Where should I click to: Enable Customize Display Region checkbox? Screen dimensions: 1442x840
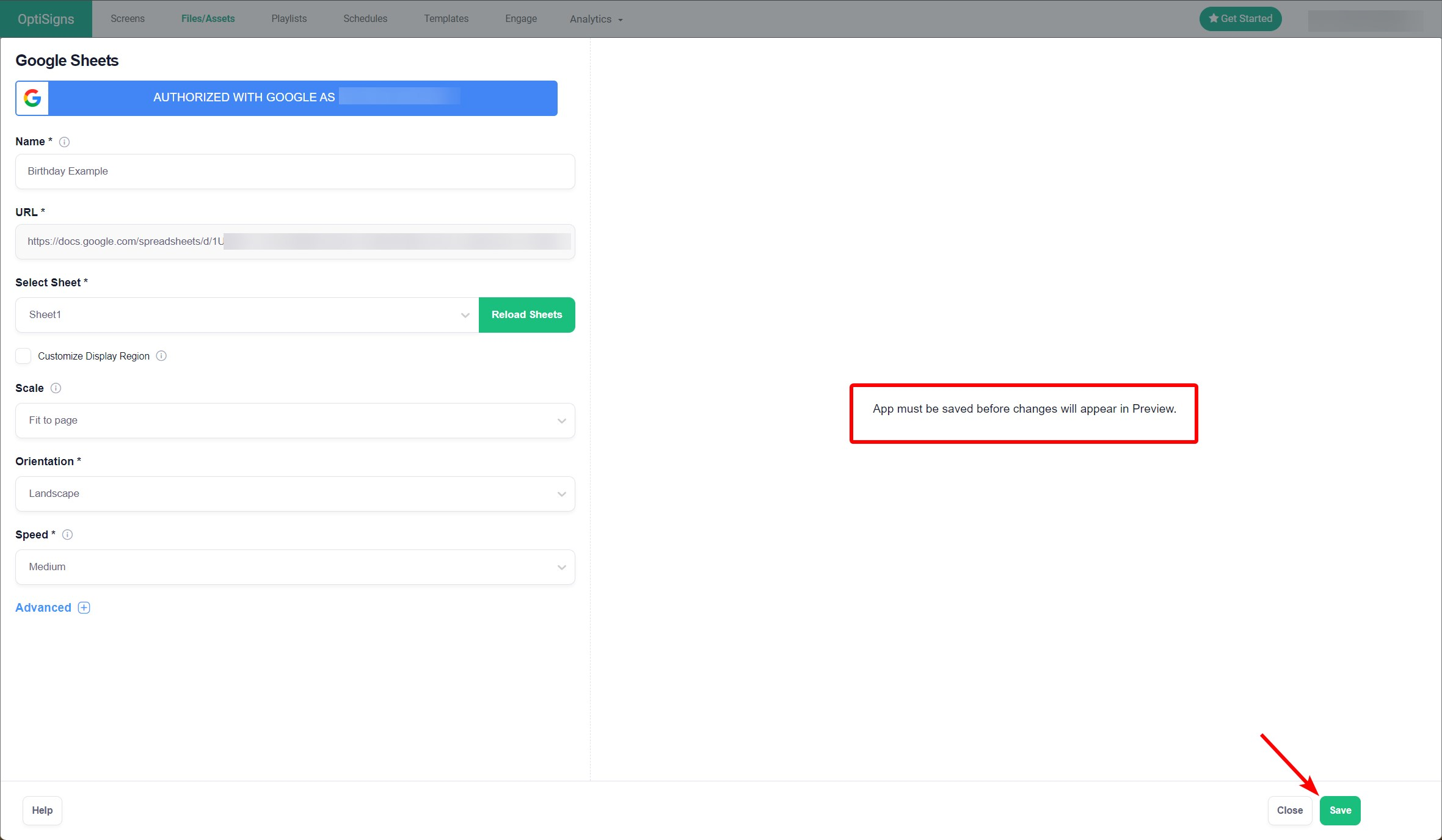coord(23,356)
